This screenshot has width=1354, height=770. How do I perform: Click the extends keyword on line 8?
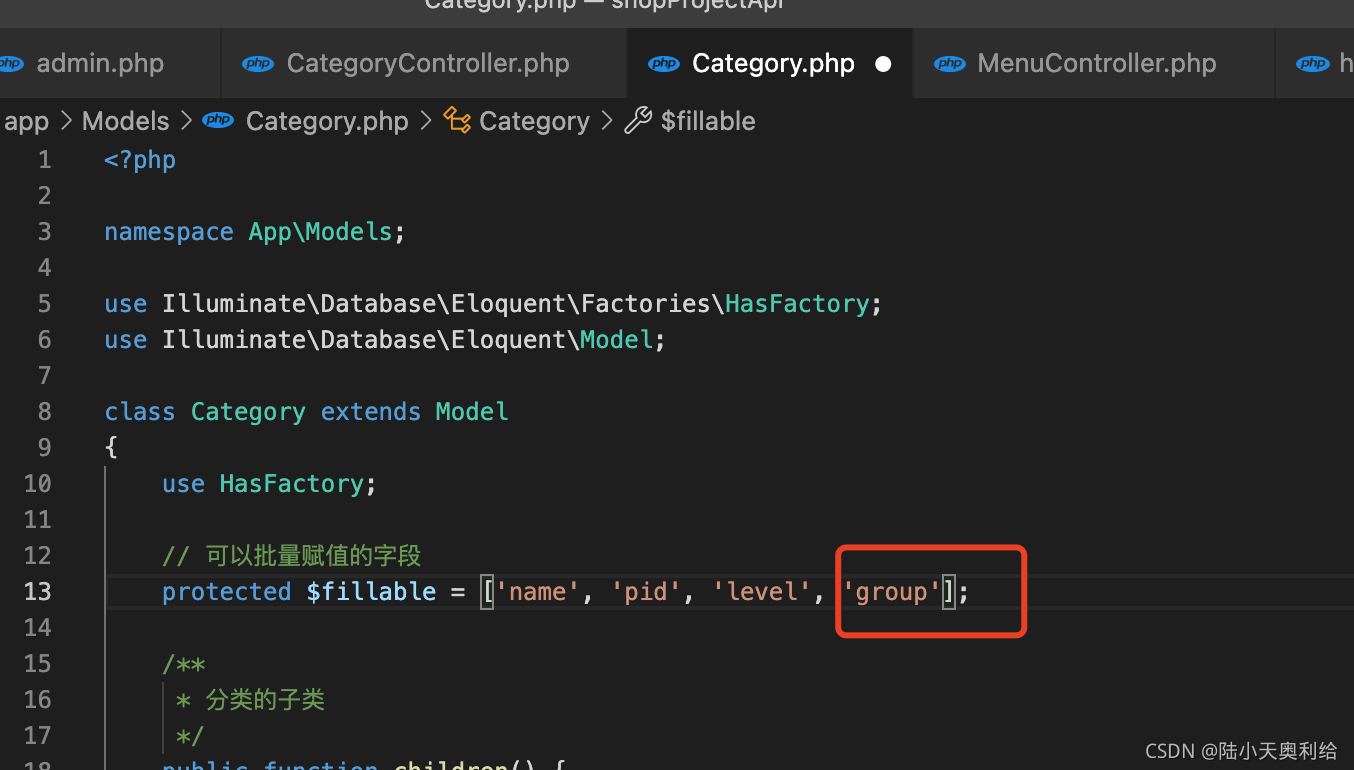click(x=371, y=411)
